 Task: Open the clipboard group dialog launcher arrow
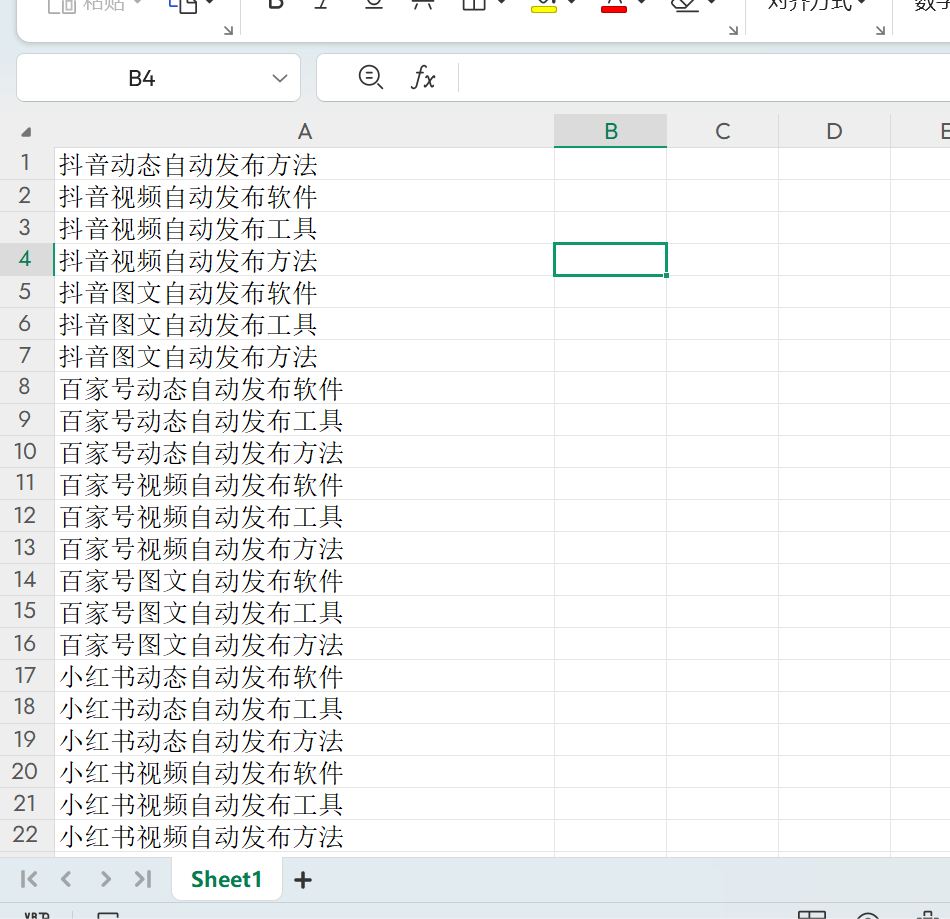[x=228, y=30]
